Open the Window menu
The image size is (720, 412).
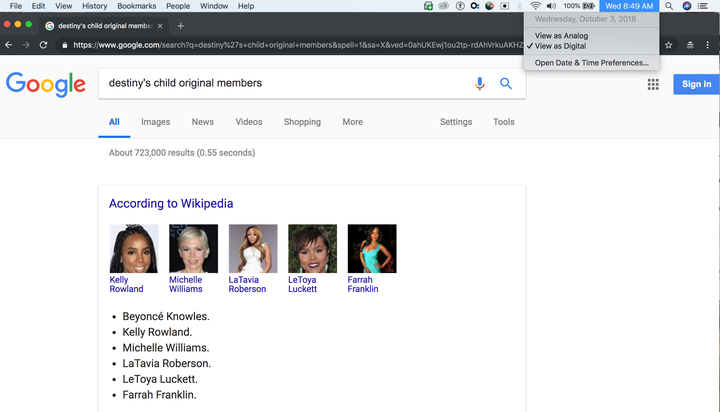pos(214,6)
